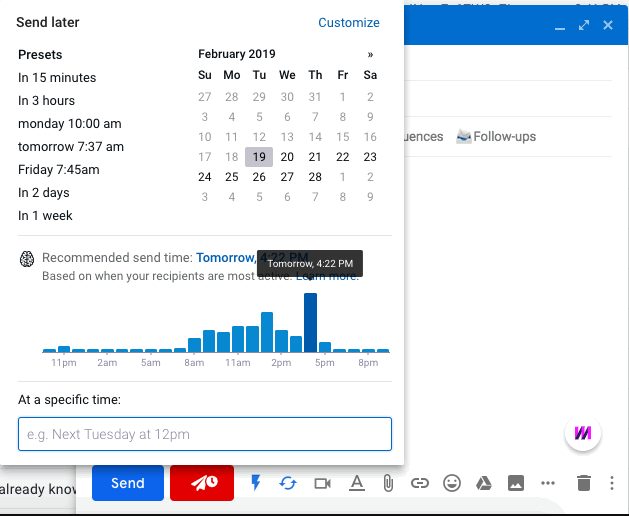
Task: Click the 'At a specific time' input field
Action: 205,434
